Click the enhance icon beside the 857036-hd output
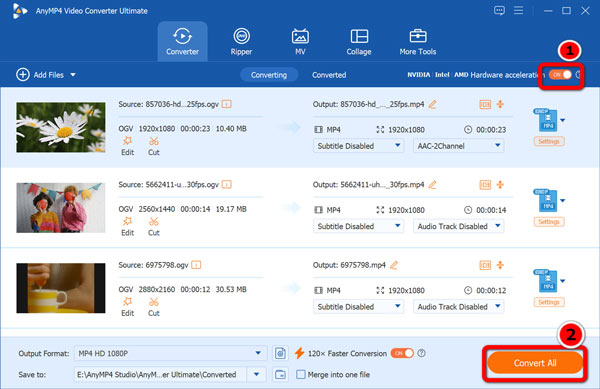Image resolution: width=600 pixels, height=389 pixels. coord(500,104)
